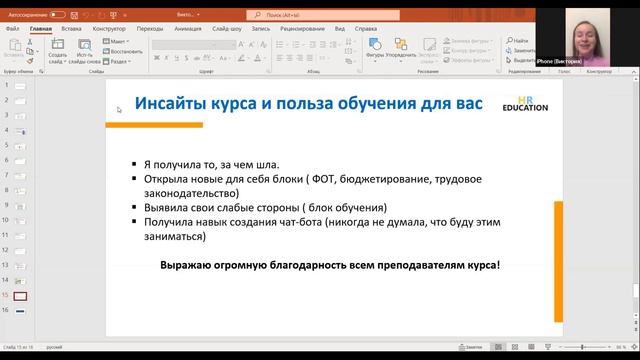Collapse the ribbon with the chevron arrow
This screenshot has width=640, height=360.
(634, 72)
